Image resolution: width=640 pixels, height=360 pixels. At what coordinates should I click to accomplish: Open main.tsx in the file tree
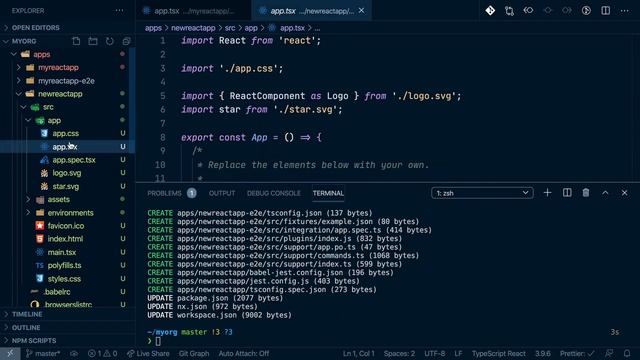point(62,252)
